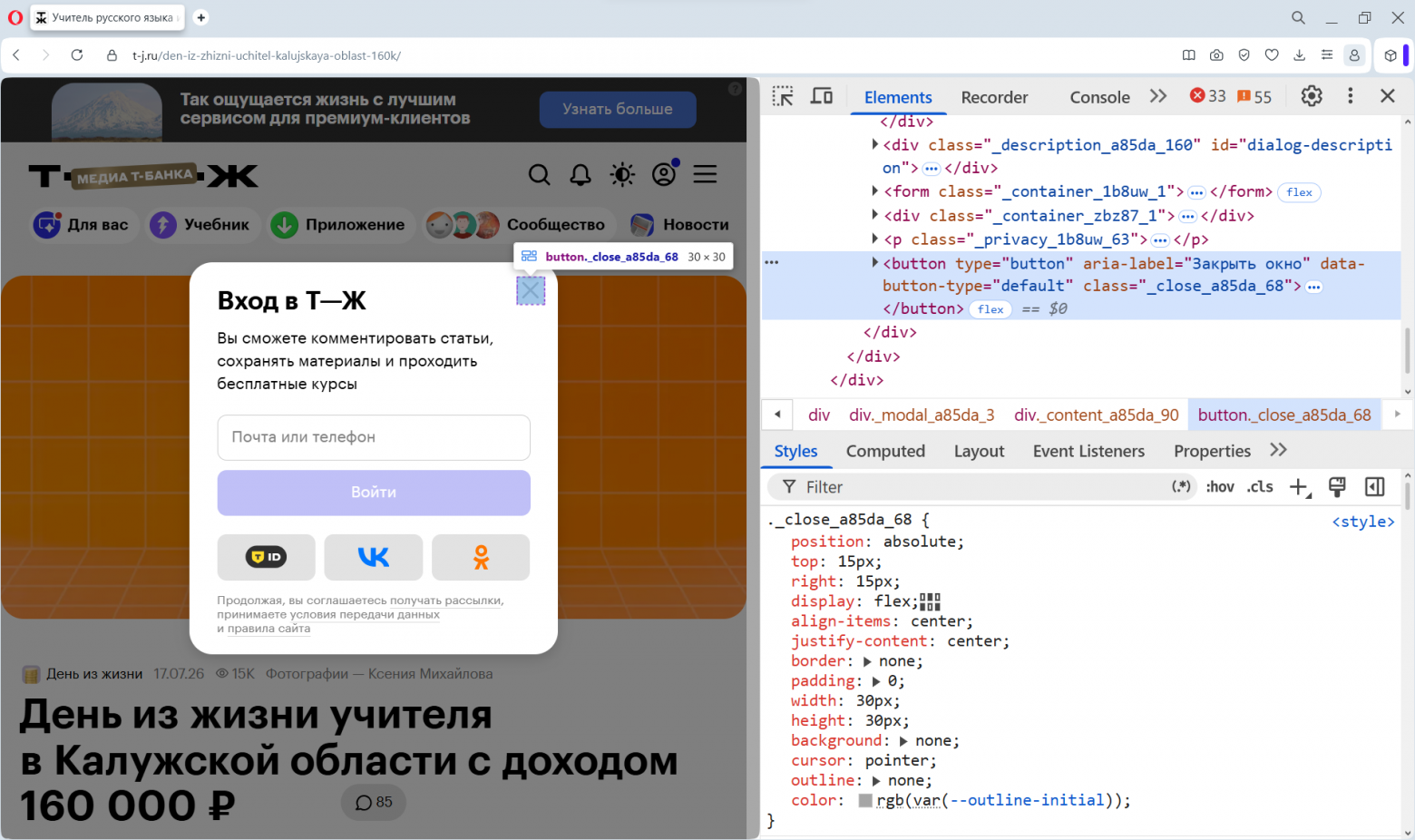Open the Layout tab
Viewport: 1415px width, 840px height.
tap(979, 451)
